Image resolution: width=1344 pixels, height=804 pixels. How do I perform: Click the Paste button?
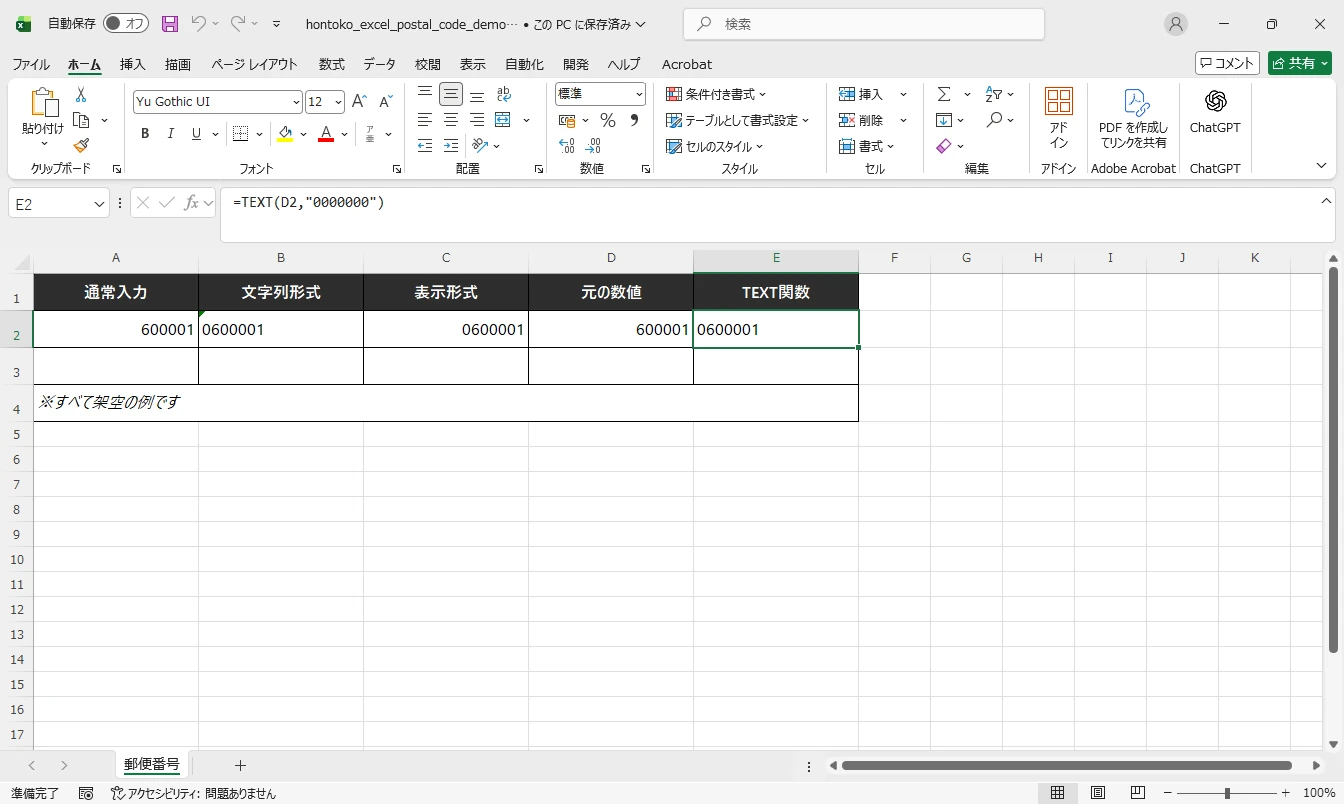point(42,118)
